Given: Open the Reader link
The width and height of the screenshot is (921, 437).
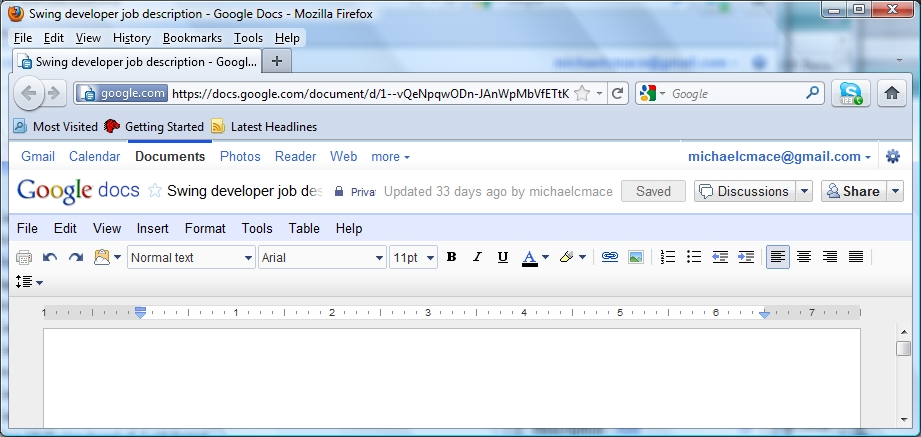Looking at the screenshot, I should [295, 156].
